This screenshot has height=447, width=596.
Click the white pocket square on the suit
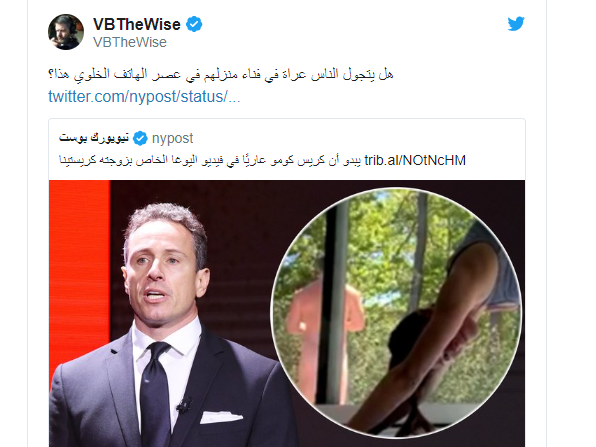[x=221, y=417]
